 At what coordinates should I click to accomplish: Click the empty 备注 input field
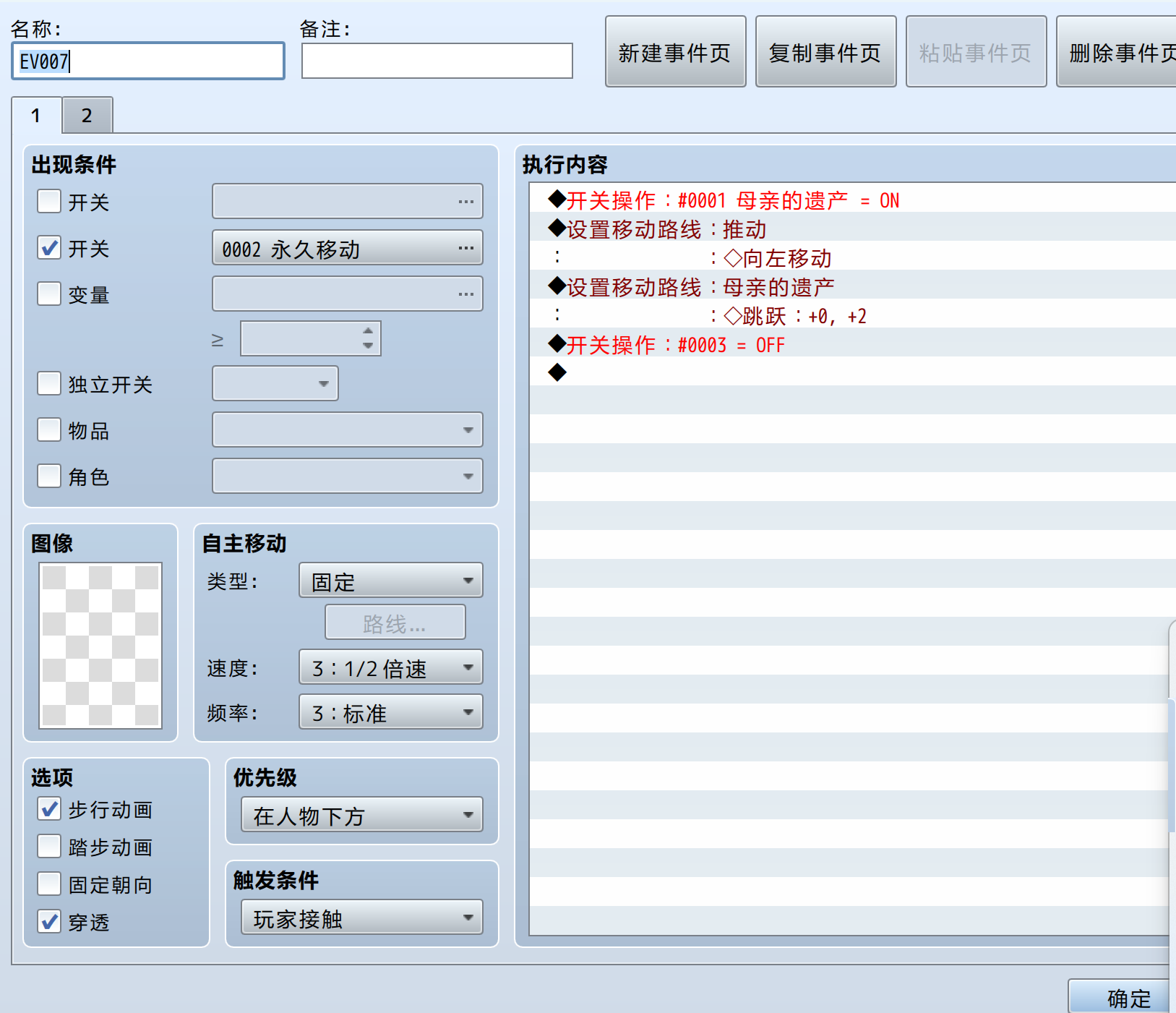tap(437, 61)
